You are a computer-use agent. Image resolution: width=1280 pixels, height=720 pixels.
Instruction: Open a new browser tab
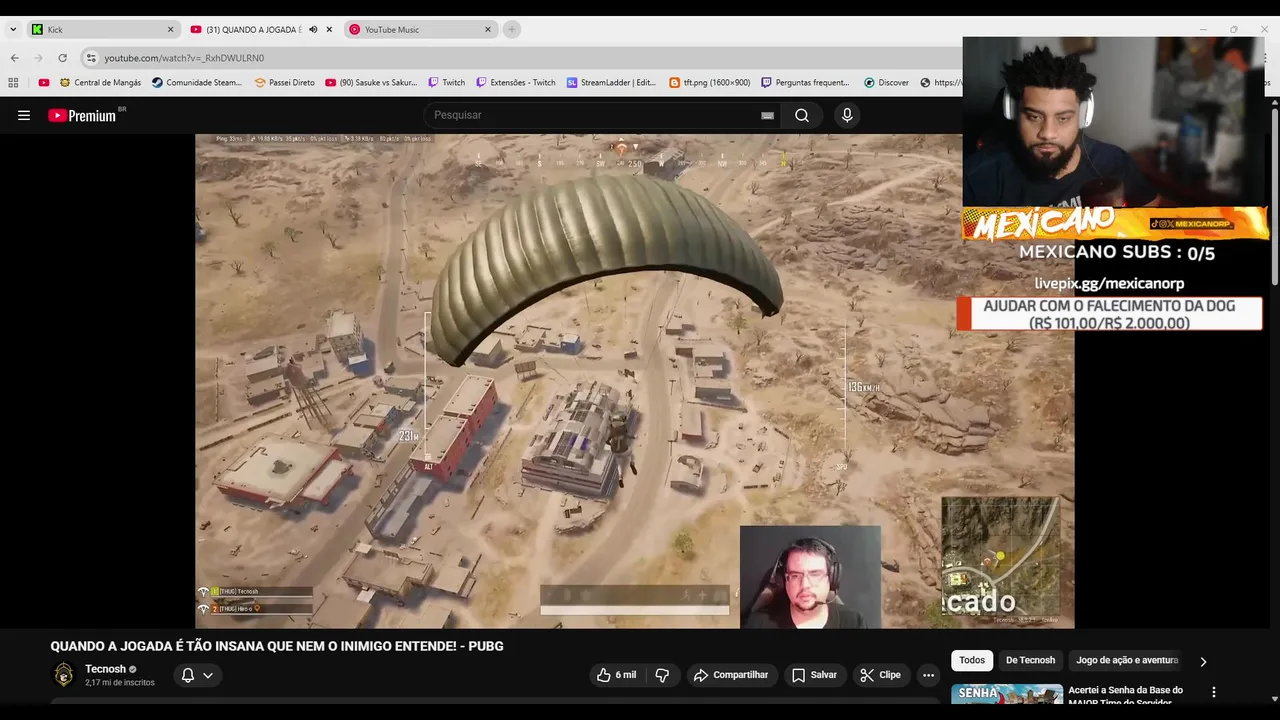coord(511,30)
